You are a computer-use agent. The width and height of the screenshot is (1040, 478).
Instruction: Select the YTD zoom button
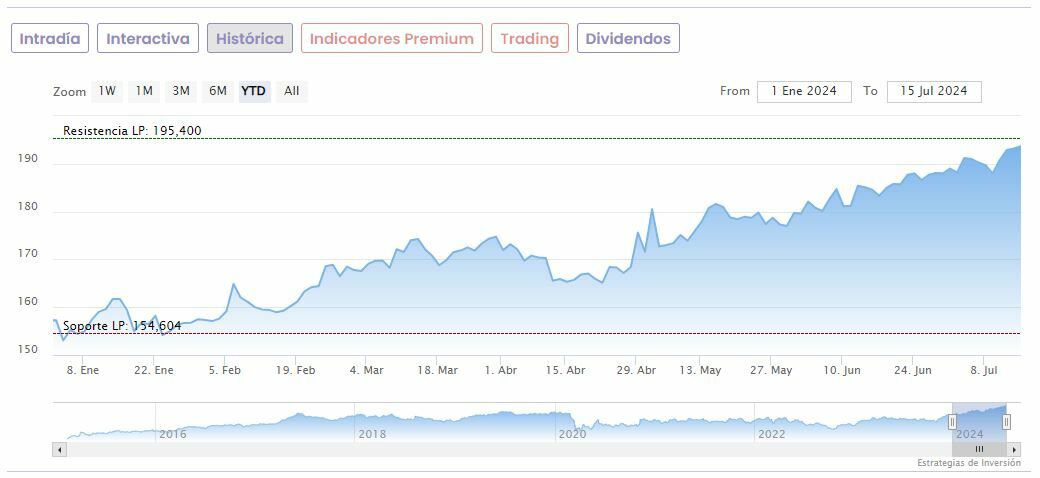pyautogui.click(x=254, y=91)
